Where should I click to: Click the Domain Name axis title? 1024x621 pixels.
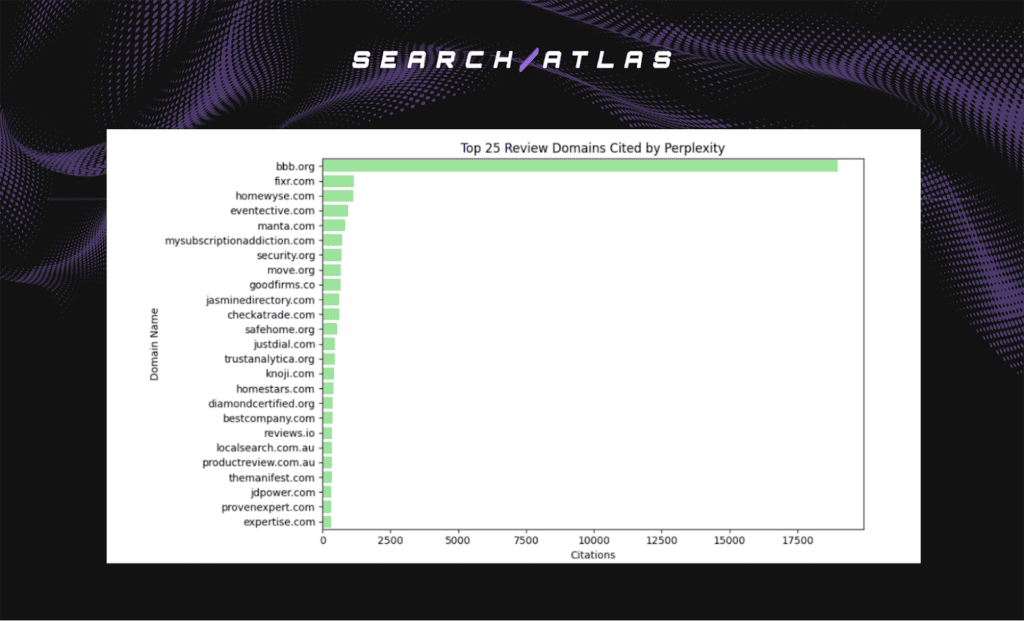pos(153,343)
